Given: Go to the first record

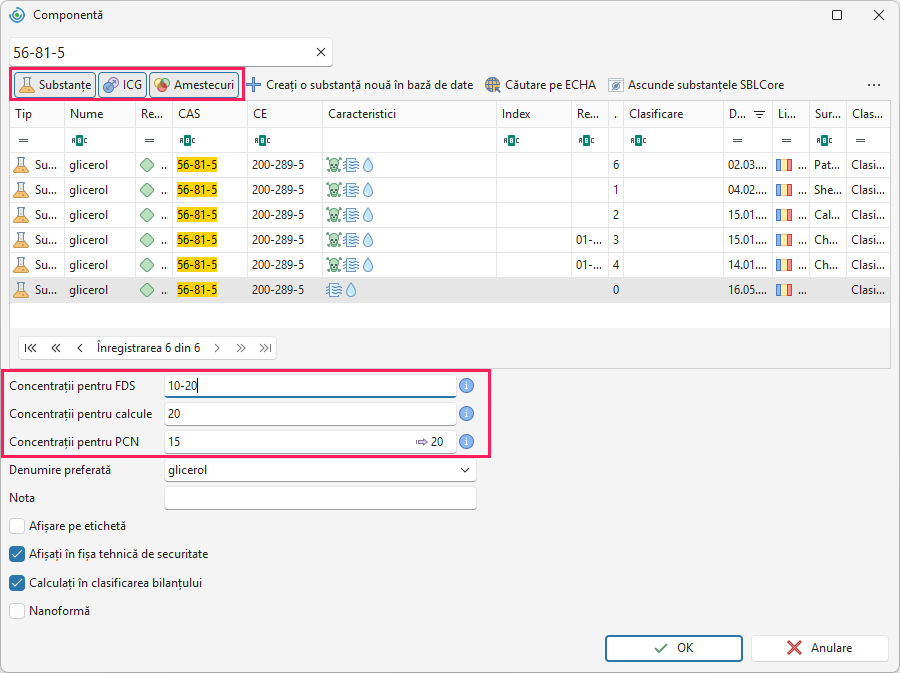Looking at the screenshot, I should click(x=30, y=348).
